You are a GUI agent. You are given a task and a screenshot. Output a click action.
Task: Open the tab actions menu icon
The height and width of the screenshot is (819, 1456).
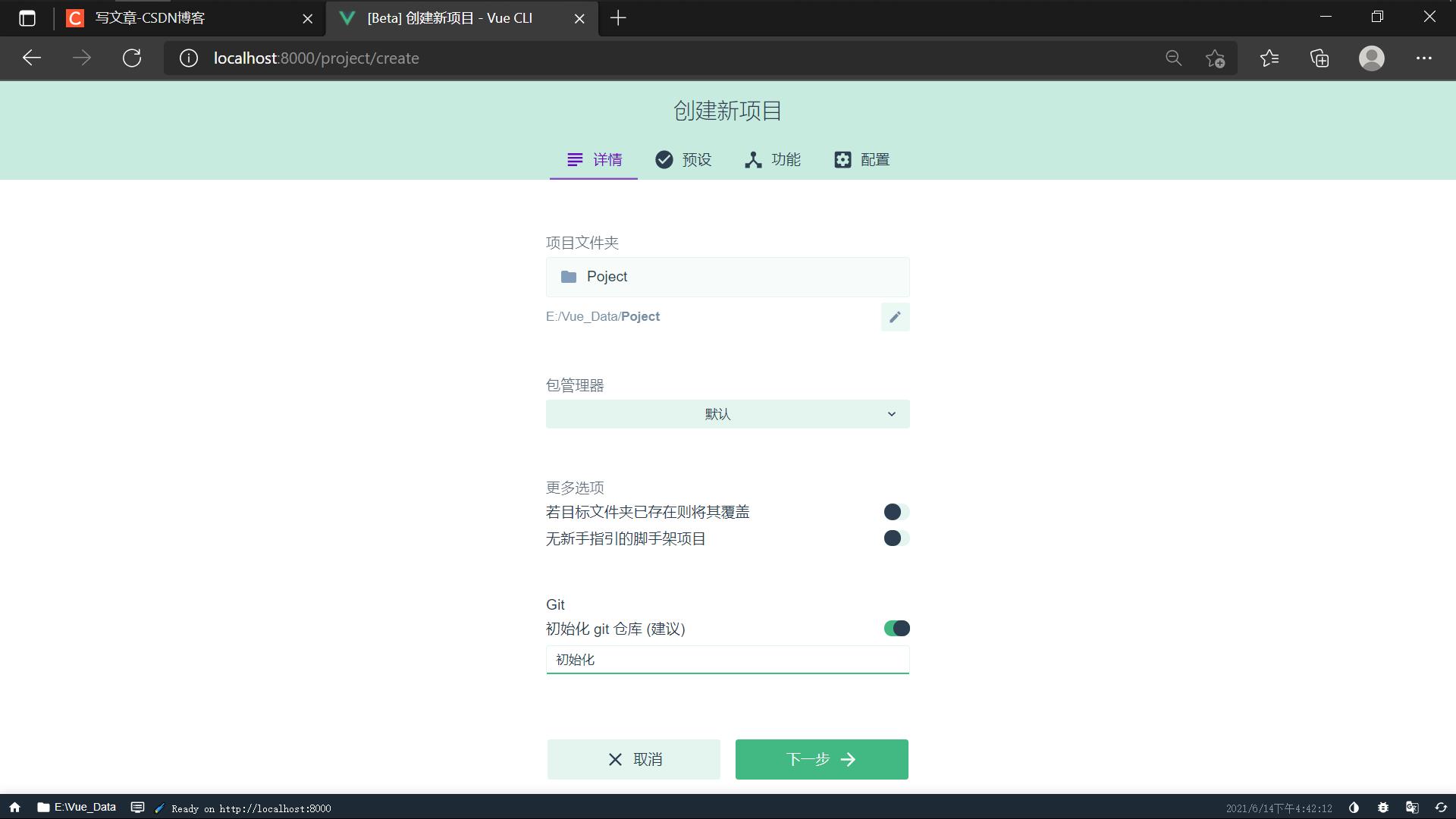(x=27, y=18)
